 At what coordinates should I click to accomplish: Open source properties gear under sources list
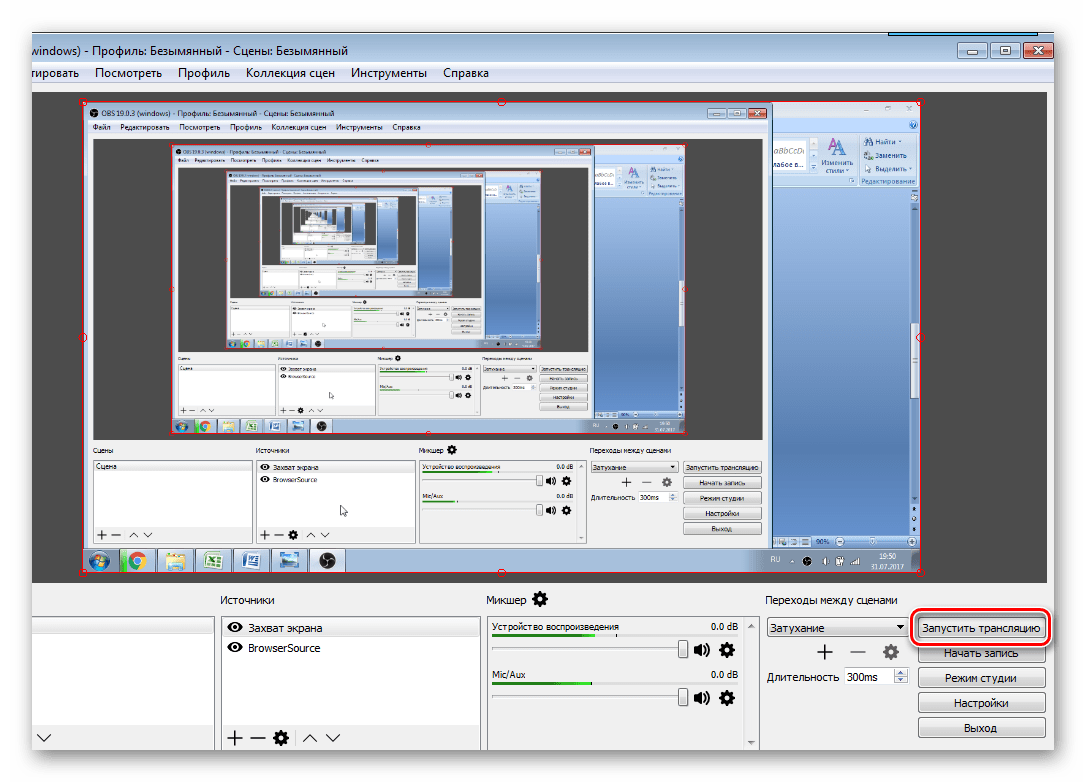coord(281,738)
